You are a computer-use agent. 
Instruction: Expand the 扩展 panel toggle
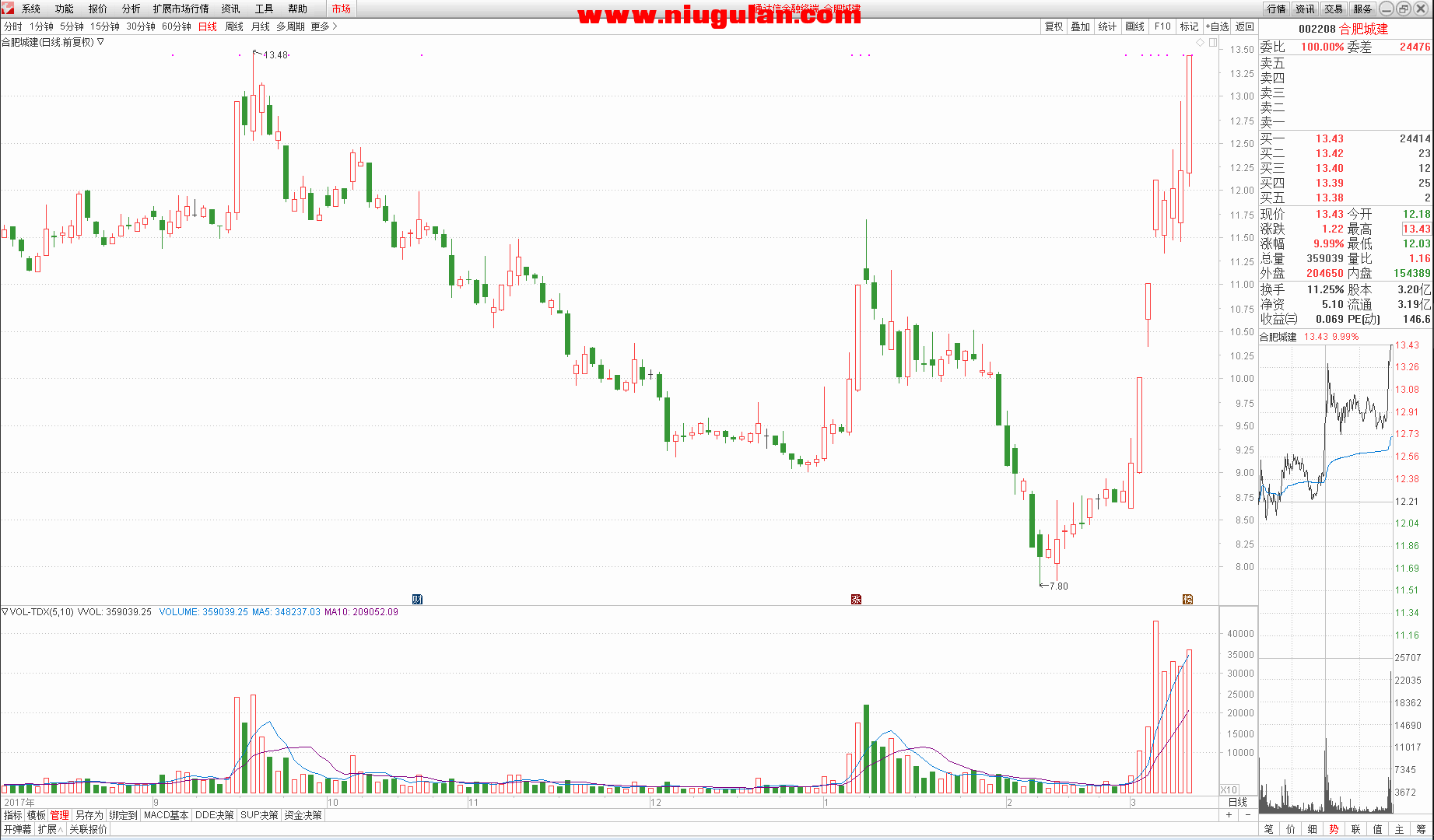pyautogui.click(x=50, y=829)
